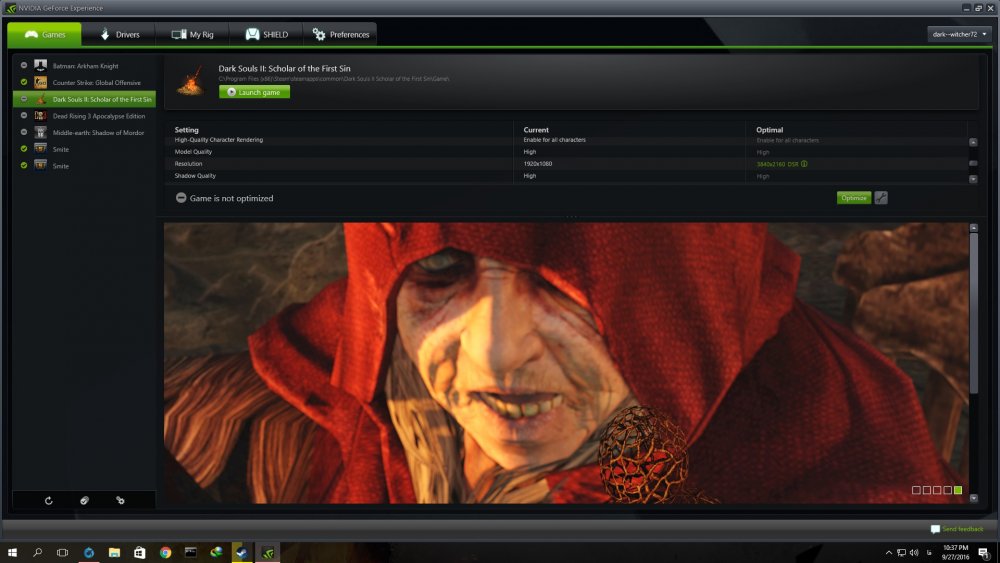The height and width of the screenshot is (563, 1000).
Task: Click the settings list scroll-up arrow
Action: pos(973,142)
